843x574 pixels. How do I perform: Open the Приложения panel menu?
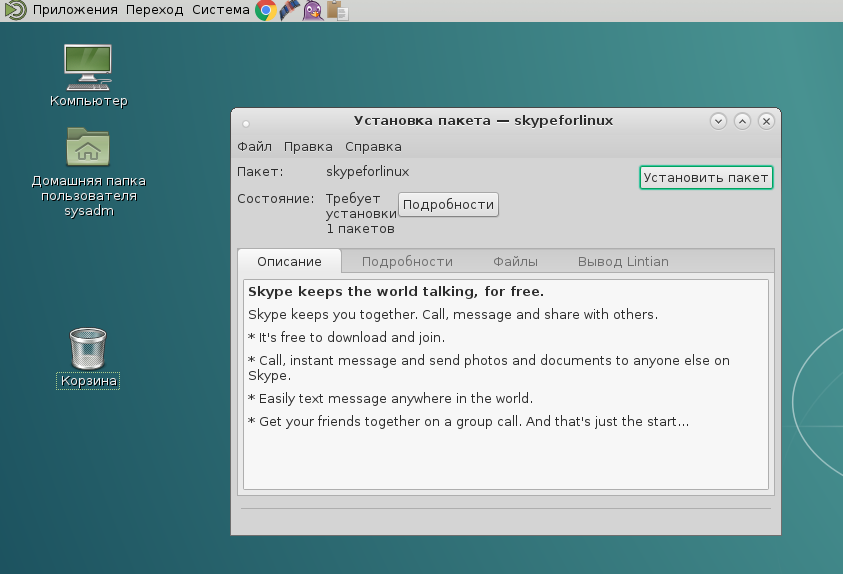75,10
